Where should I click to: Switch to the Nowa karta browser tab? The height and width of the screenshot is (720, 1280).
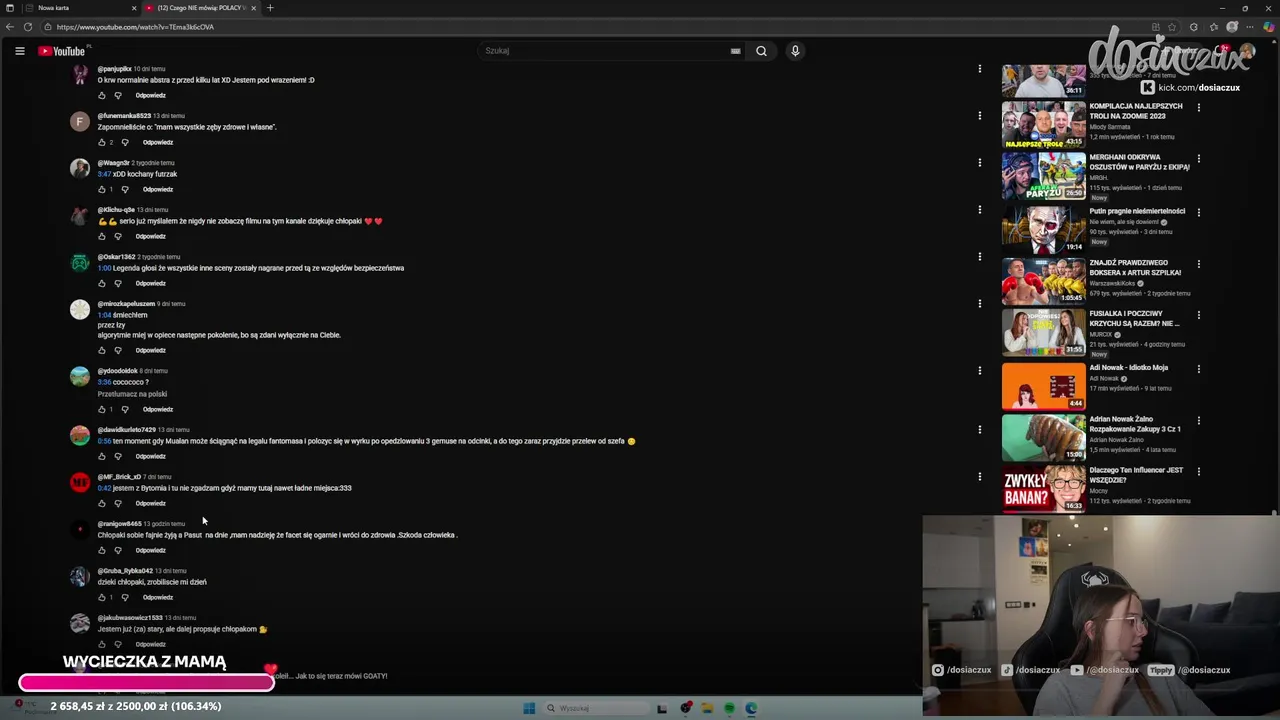(x=80, y=8)
